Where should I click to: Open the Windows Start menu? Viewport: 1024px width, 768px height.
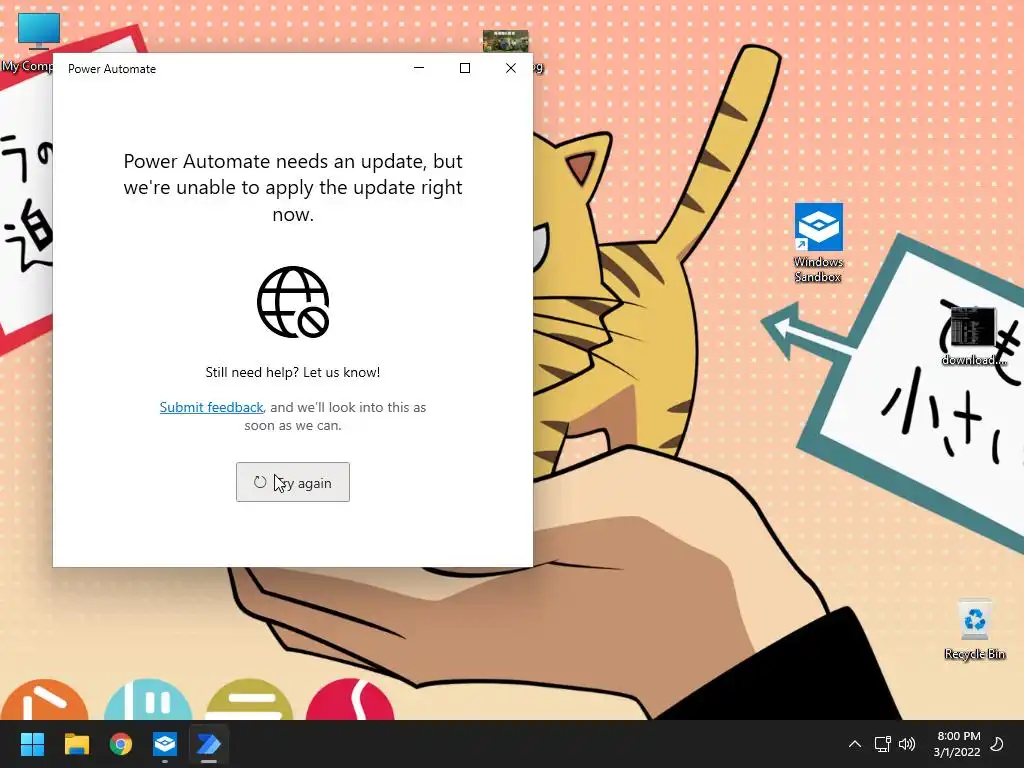coord(32,744)
